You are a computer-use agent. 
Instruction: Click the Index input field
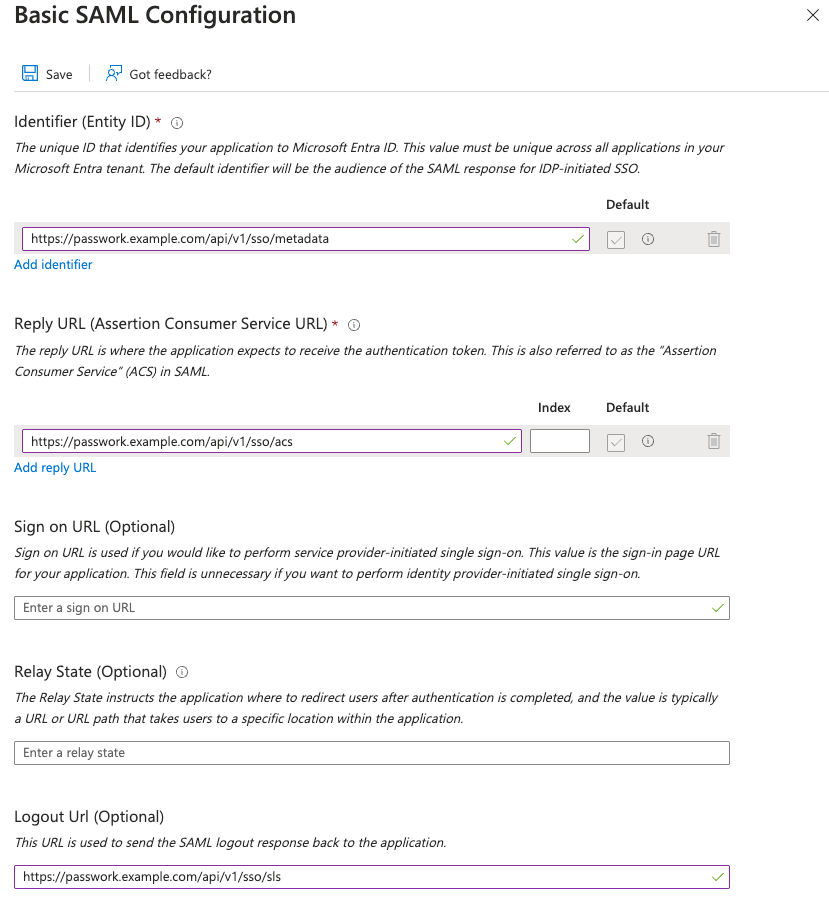559,441
